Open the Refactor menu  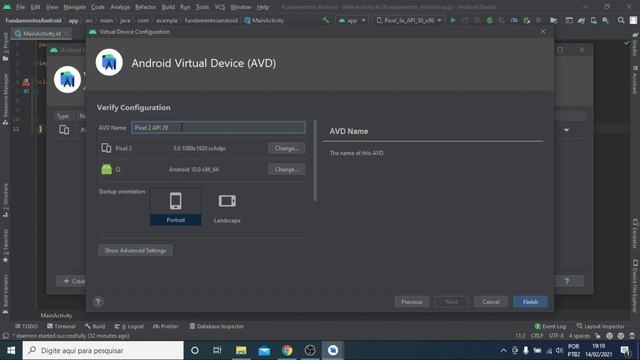145,7
